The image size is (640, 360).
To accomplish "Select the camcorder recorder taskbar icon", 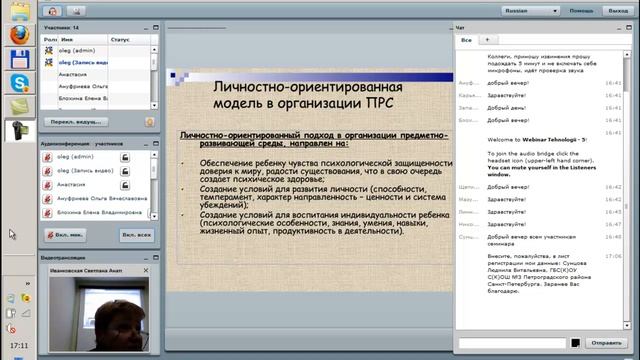I will click(x=20, y=131).
